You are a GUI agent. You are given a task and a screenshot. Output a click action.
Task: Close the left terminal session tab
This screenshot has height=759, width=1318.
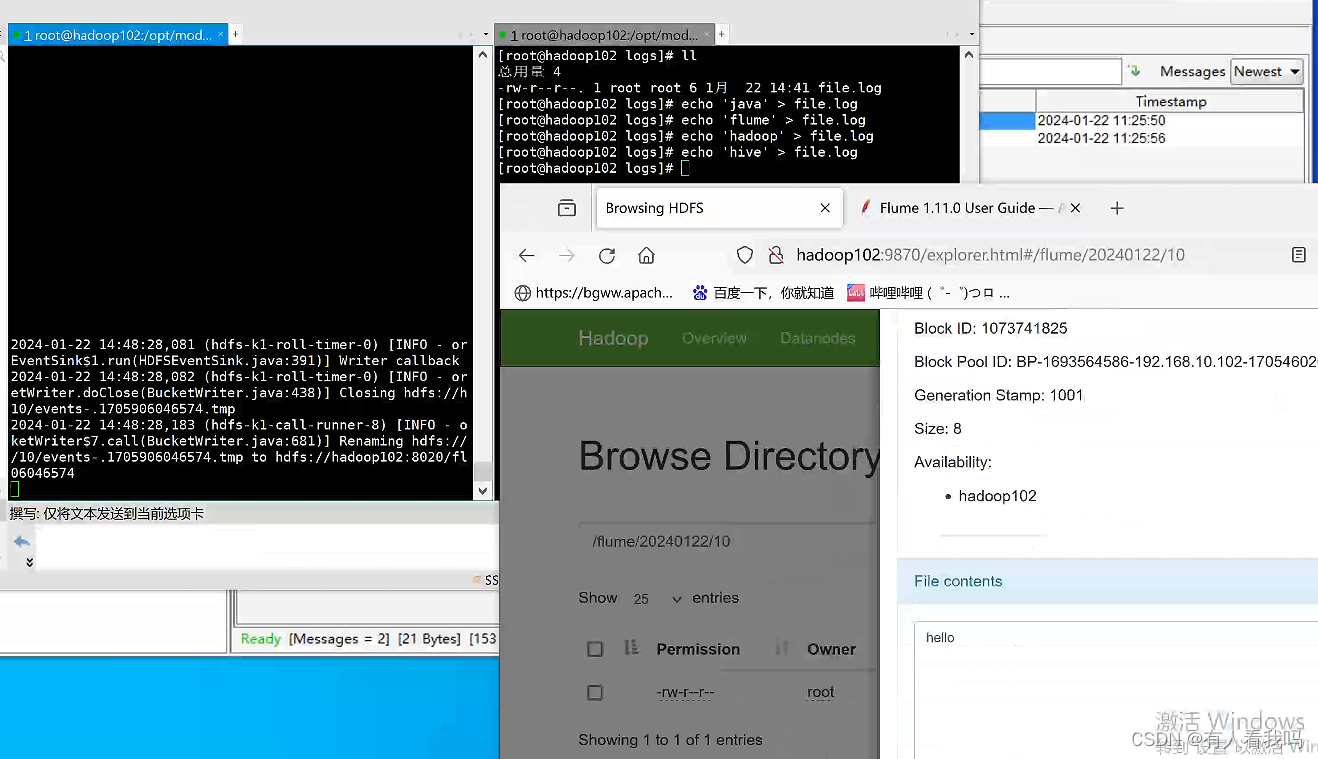point(222,35)
